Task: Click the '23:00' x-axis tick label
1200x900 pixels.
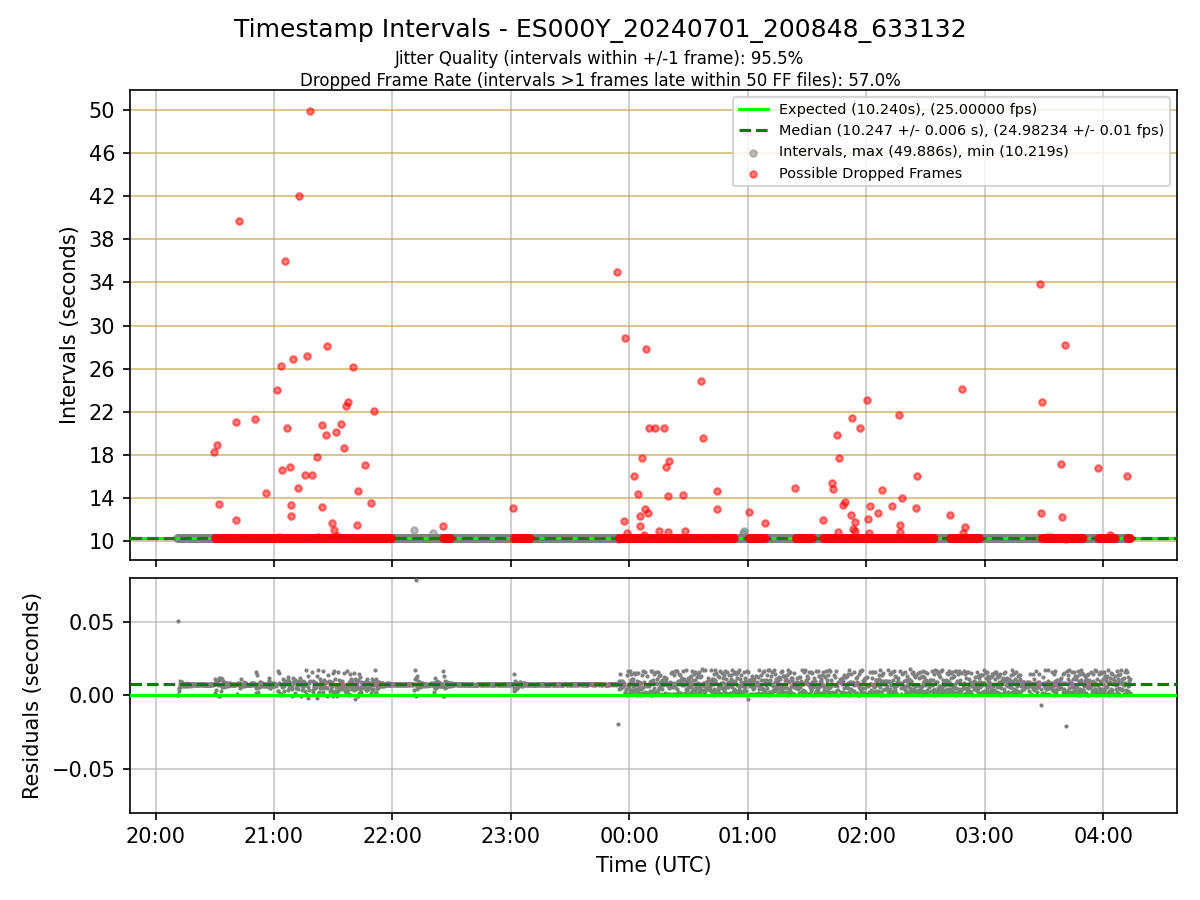Action: [511, 834]
